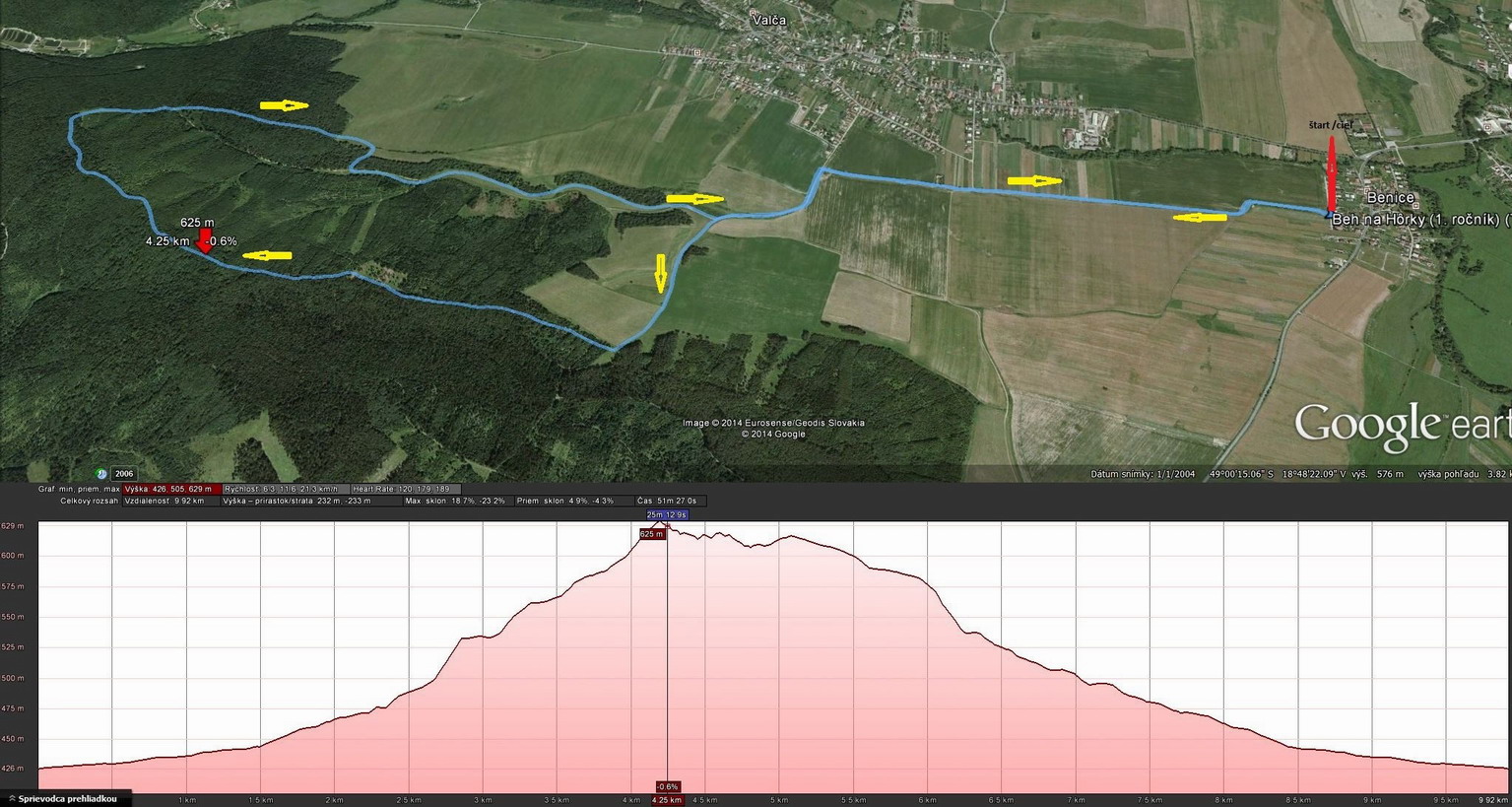Click the 625 m tag on profile
The height and width of the screenshot is (807, 1512).
[652, 534]
